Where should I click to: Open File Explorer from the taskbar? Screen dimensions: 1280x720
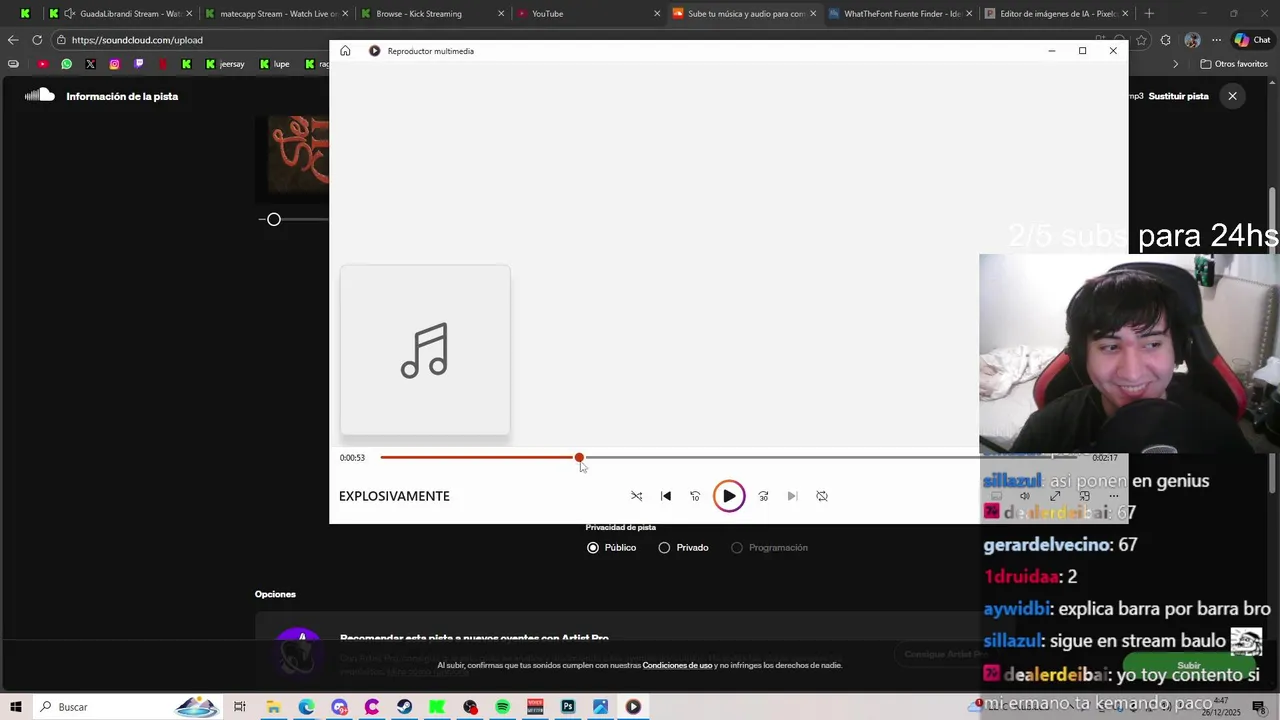point(273,707)
